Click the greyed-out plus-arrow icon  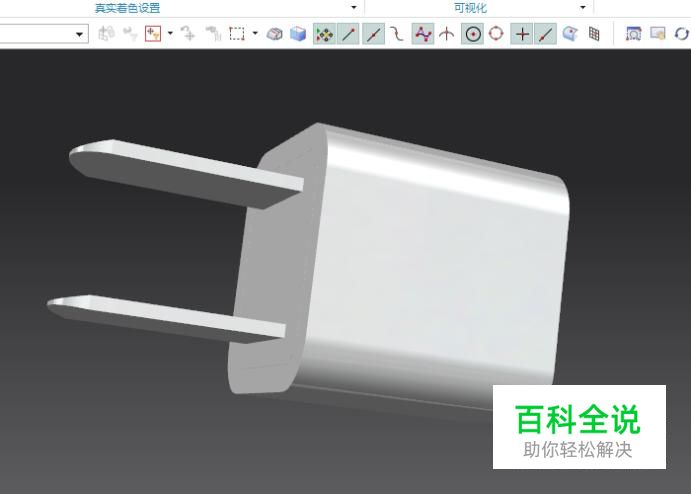click(x=188, y=33)
